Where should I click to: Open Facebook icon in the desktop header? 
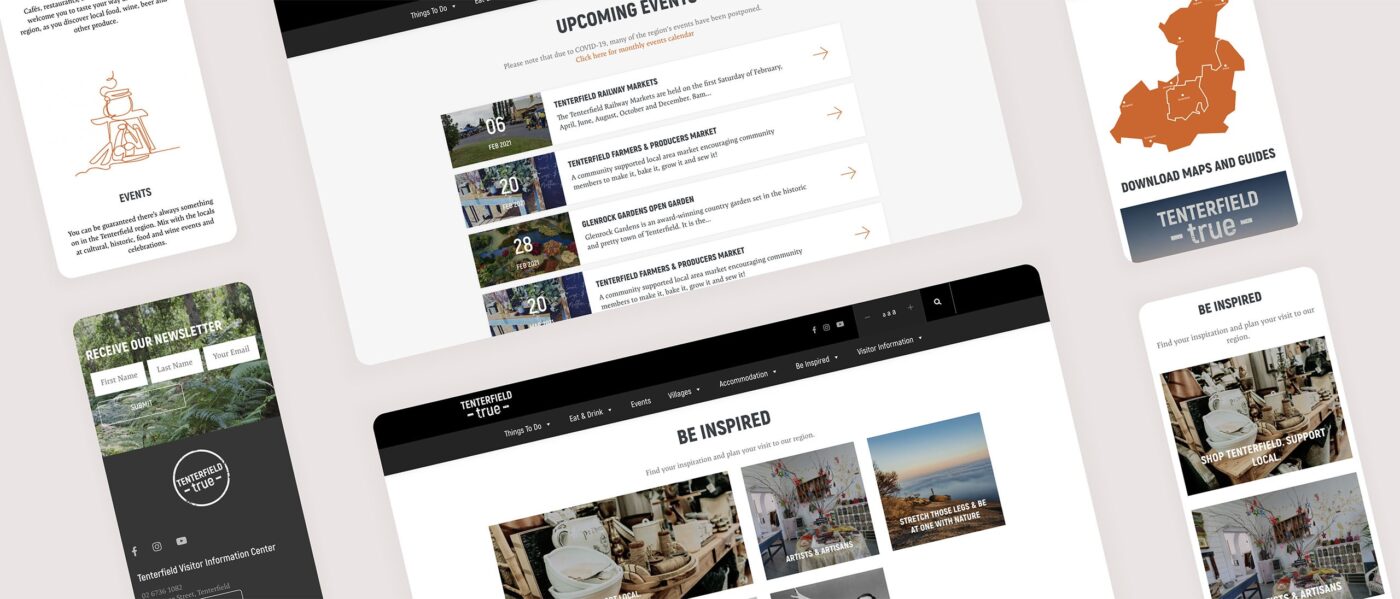[813, 329]
